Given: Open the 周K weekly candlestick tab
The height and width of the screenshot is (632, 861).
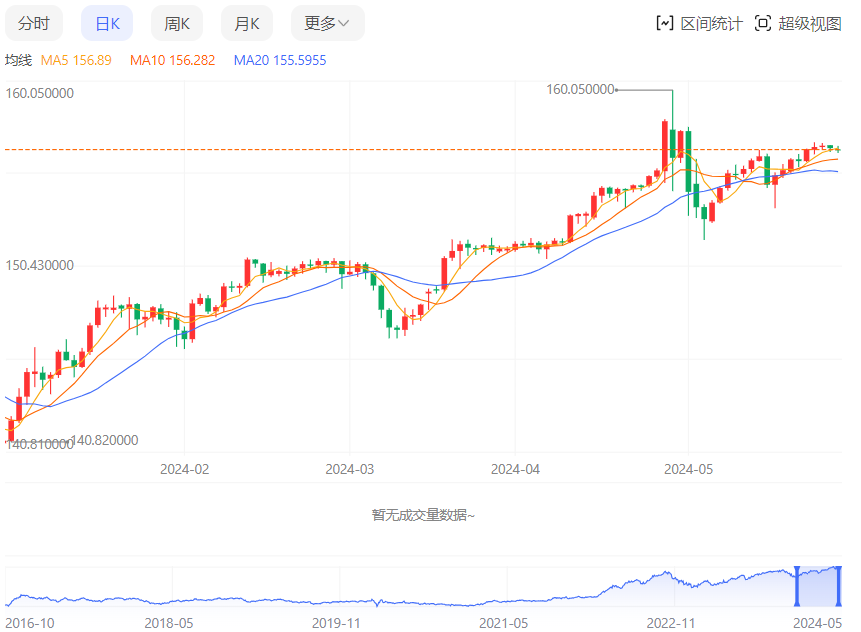Looking at the screenshot, I should (177, 23).
